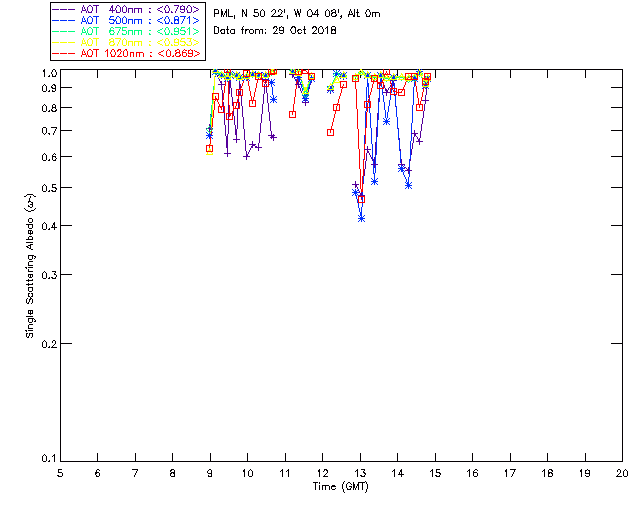This screenshot has width=640, height=512.
Task: Click the 0.2 y-axis tick label
Action: click(x=49, y=344)
